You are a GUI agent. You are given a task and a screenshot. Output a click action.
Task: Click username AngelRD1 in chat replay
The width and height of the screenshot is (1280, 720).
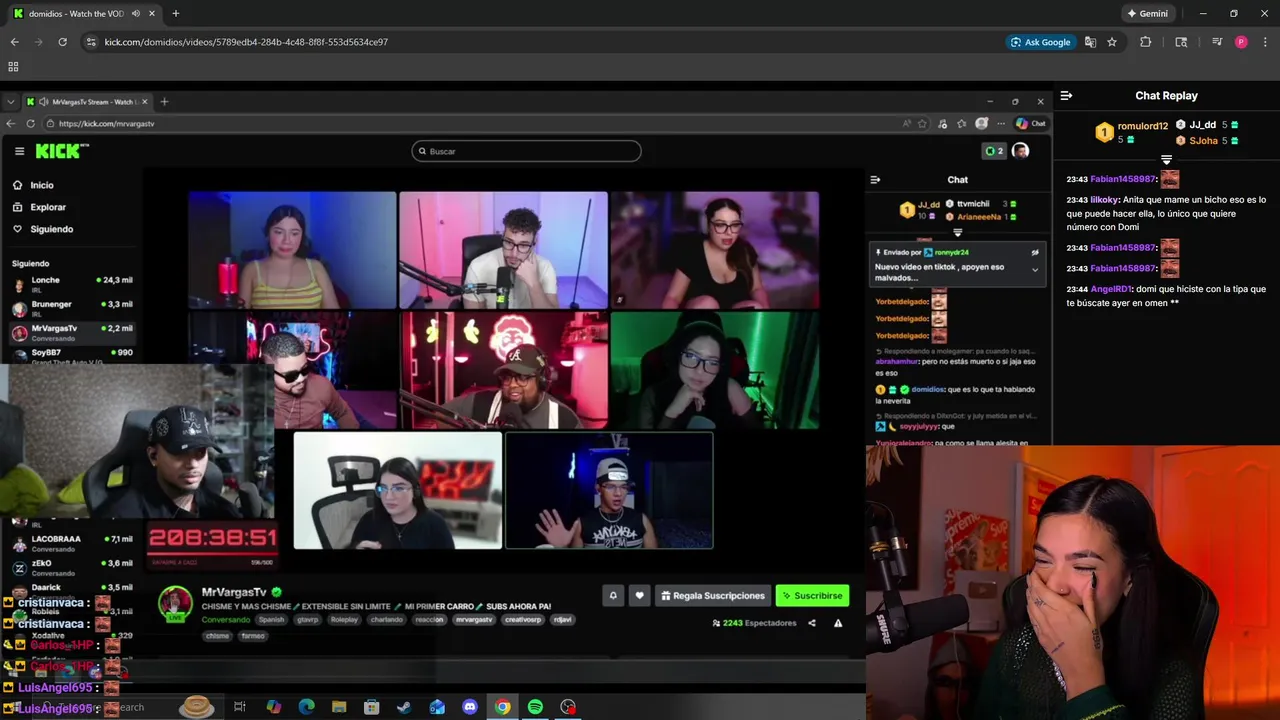click(1110, 289)
